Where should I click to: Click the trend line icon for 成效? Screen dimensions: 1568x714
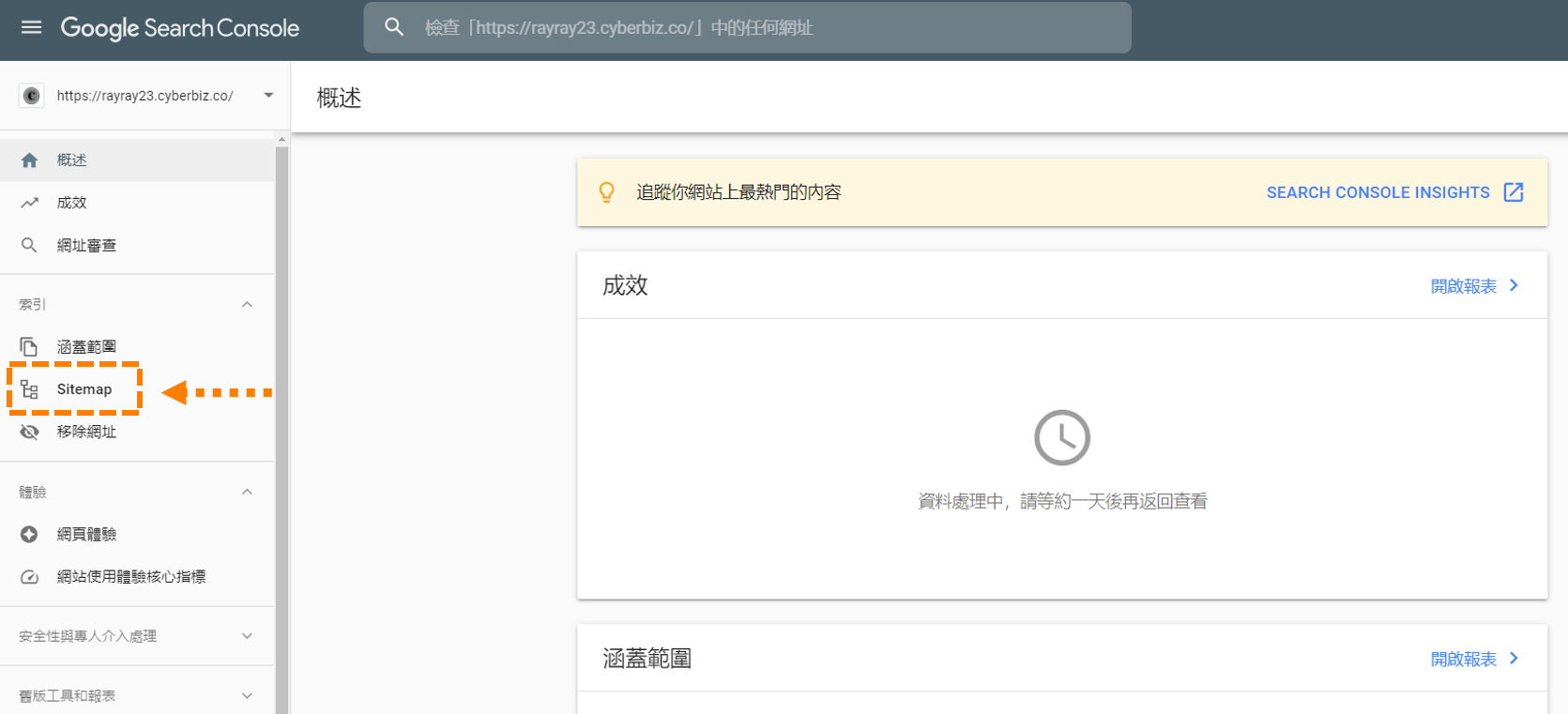(29, 203)
